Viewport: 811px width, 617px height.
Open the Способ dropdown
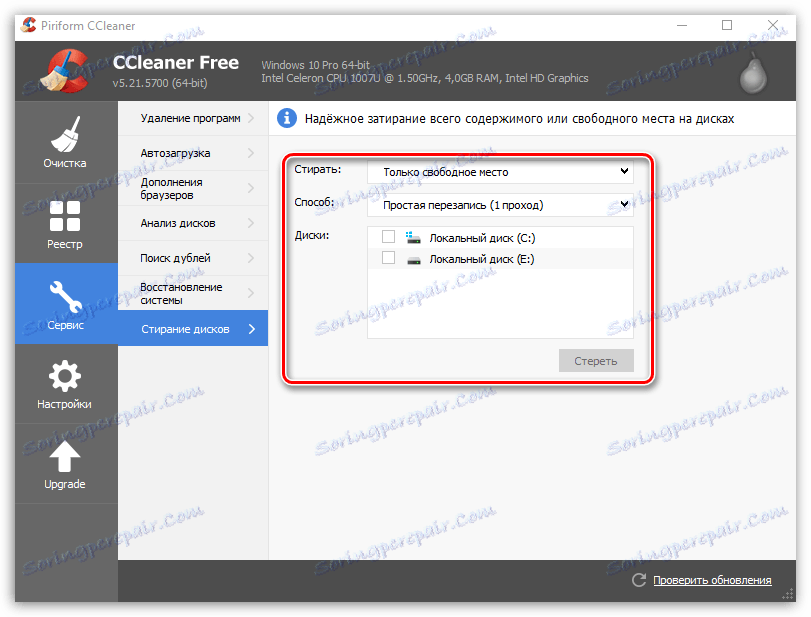[500, 205]
